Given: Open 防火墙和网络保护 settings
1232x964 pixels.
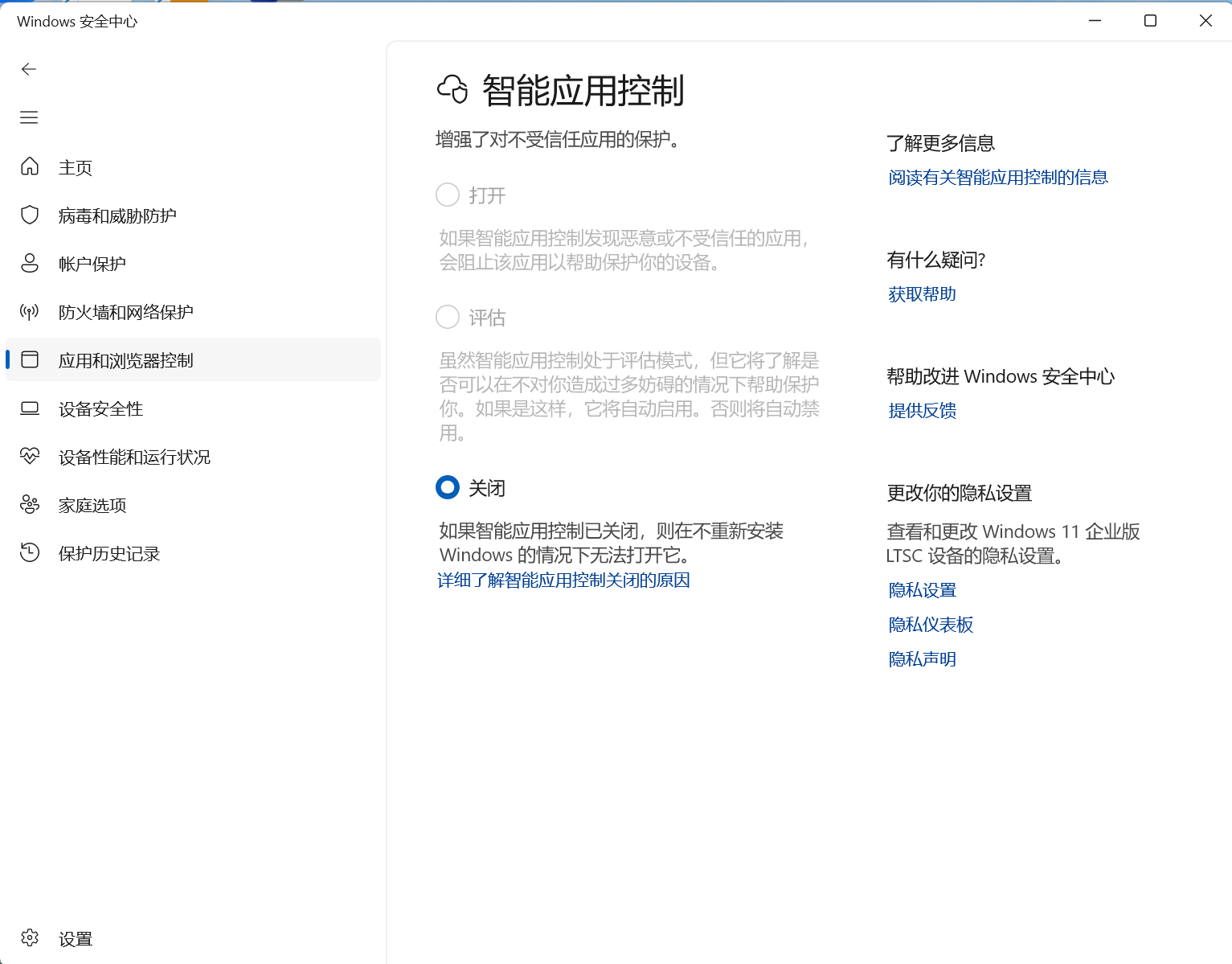Looking at the screenshot, I should click(125, 311).
